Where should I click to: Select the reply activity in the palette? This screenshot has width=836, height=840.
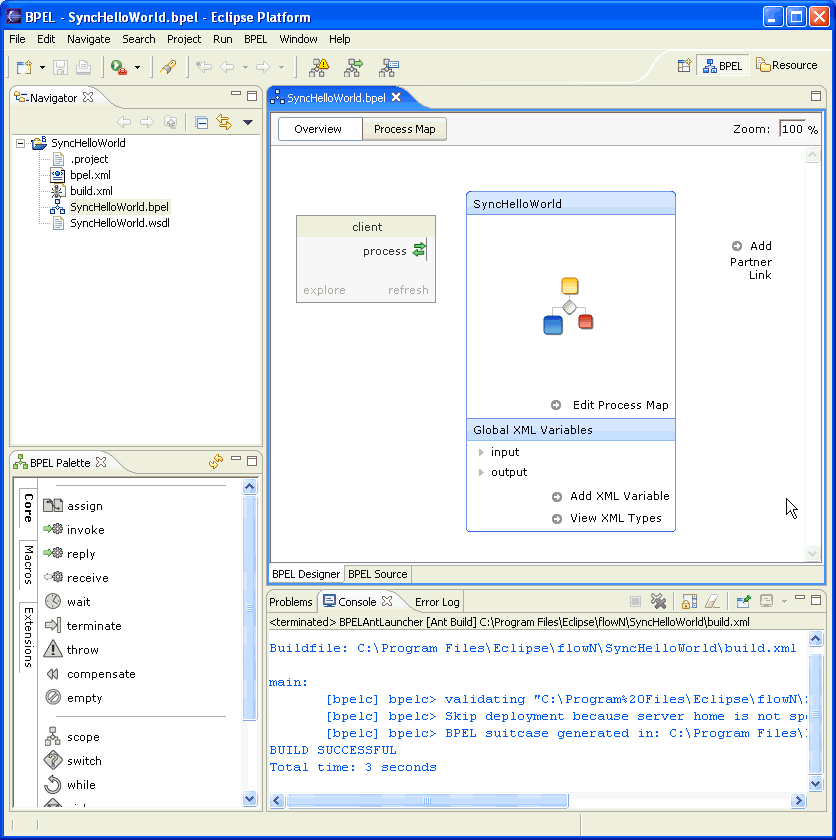tap(70, 554)
